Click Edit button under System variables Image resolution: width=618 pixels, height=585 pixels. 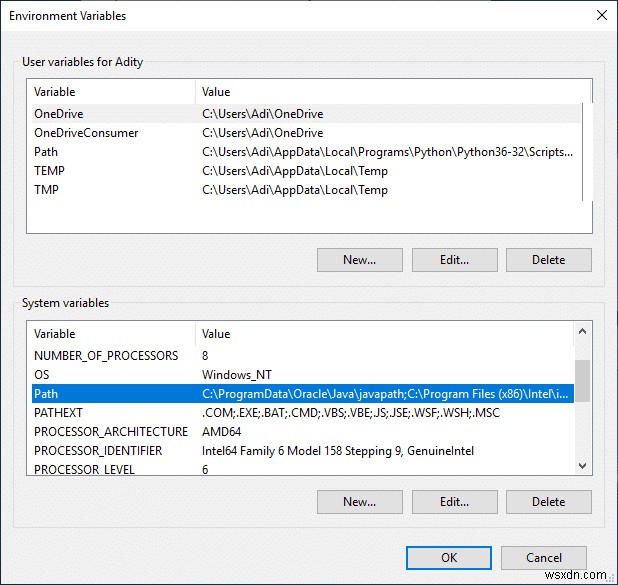[x=454, y=502]
